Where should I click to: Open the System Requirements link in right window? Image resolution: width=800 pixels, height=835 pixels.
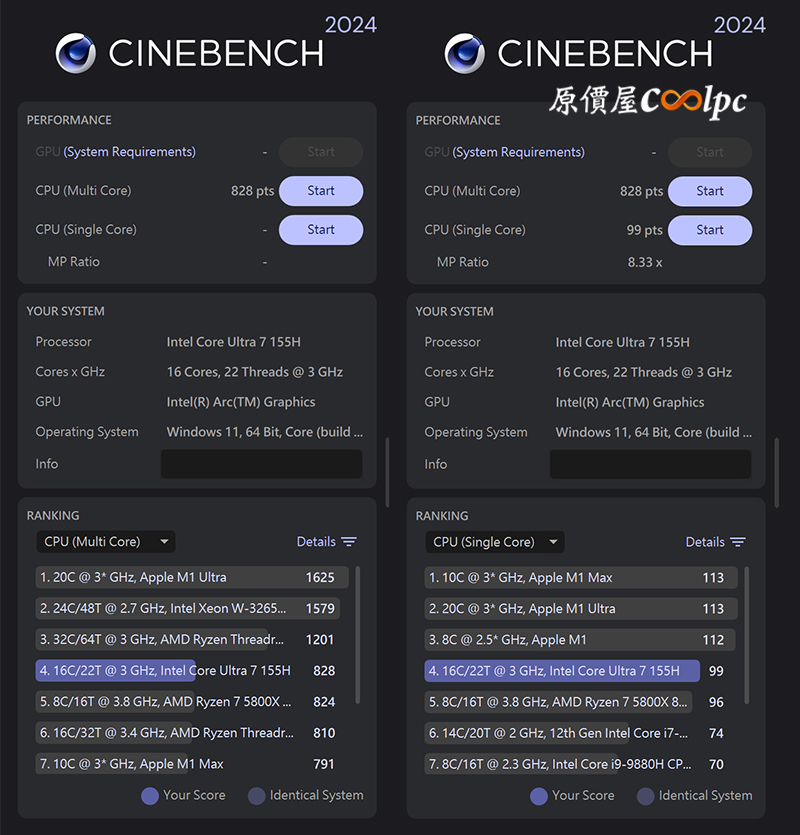pos(518,152)
